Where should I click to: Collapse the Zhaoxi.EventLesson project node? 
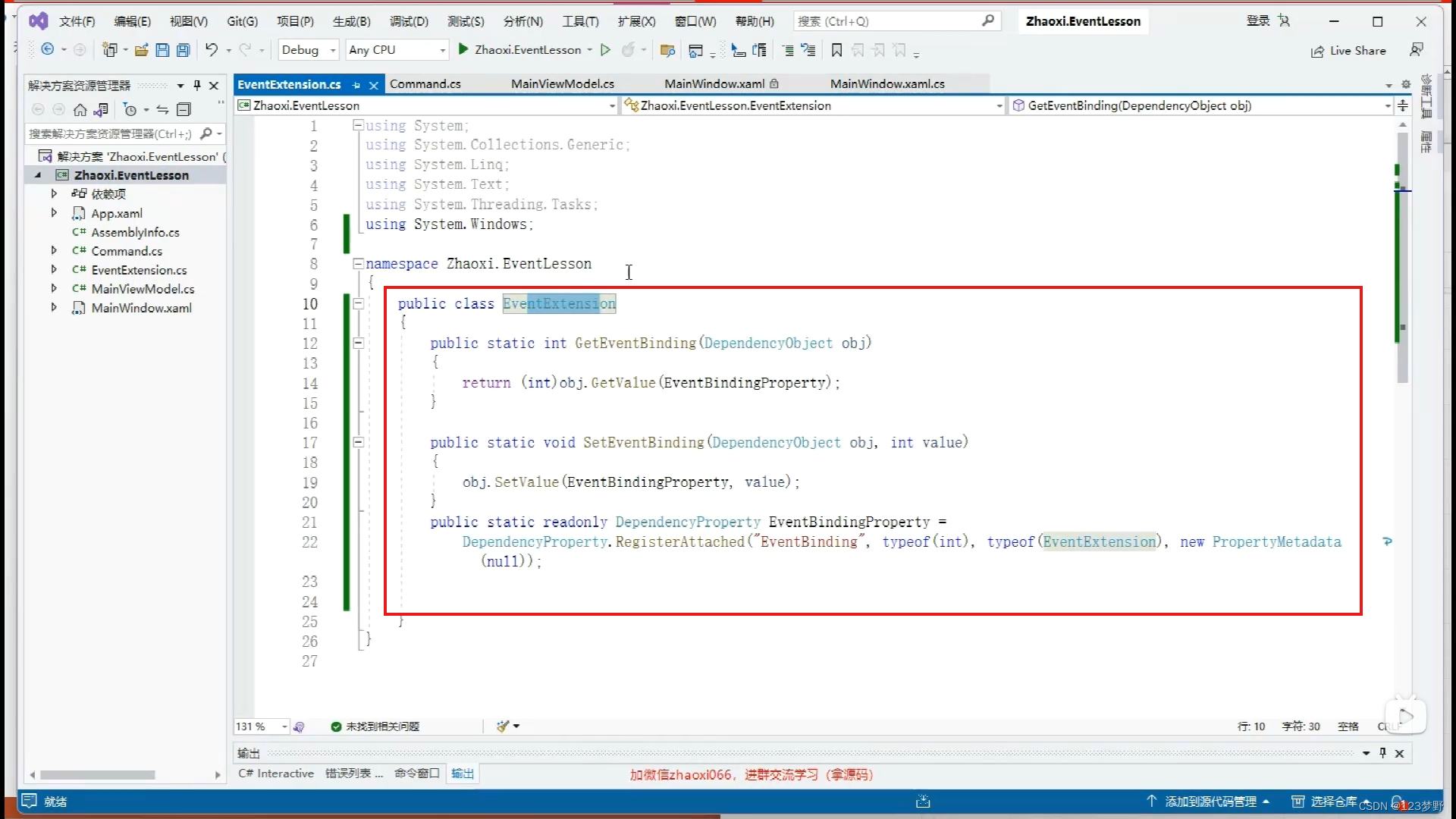[x=38, y=174]
